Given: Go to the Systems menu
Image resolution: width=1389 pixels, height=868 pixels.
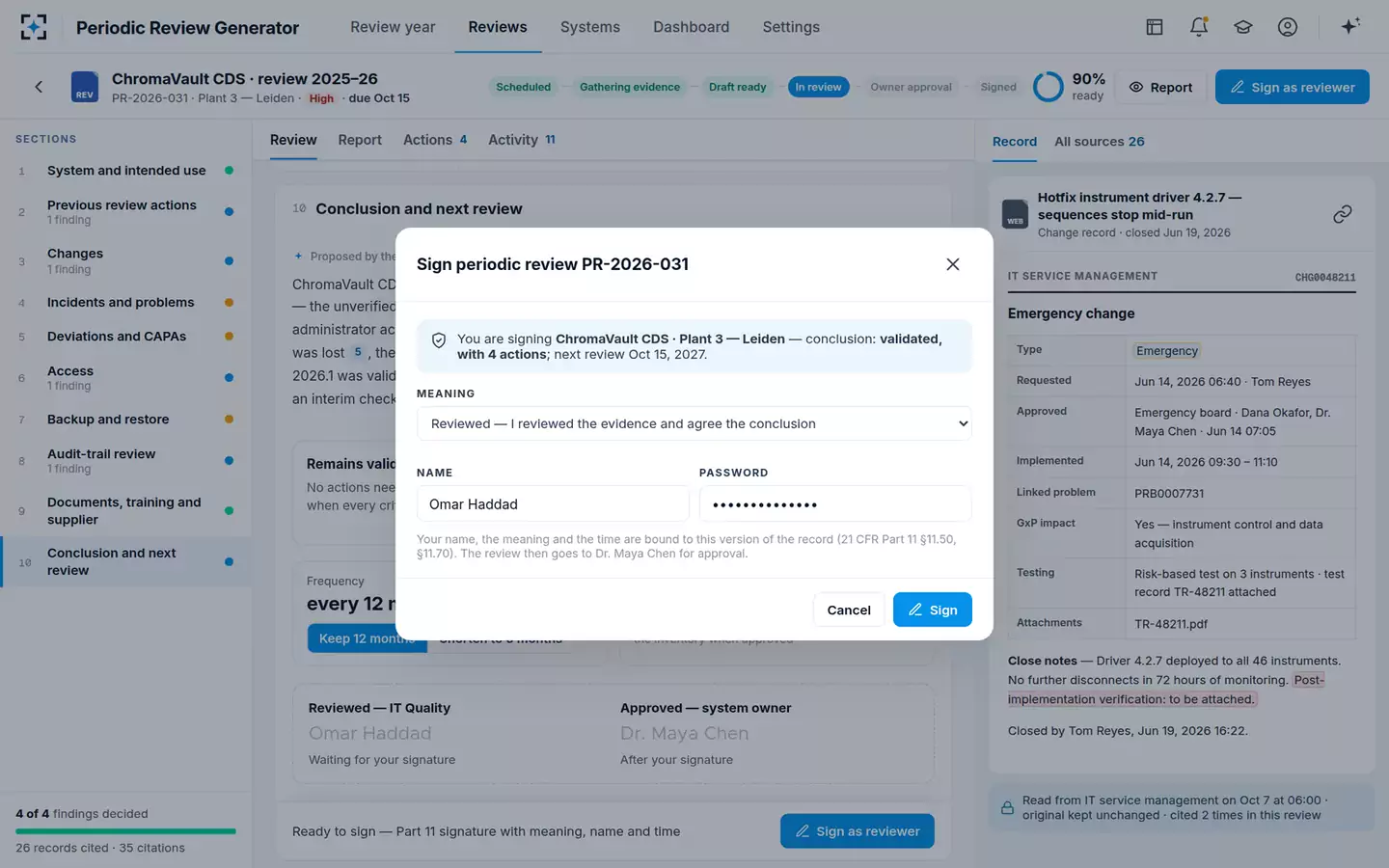Looking at the screenshot, I should 590,27.
